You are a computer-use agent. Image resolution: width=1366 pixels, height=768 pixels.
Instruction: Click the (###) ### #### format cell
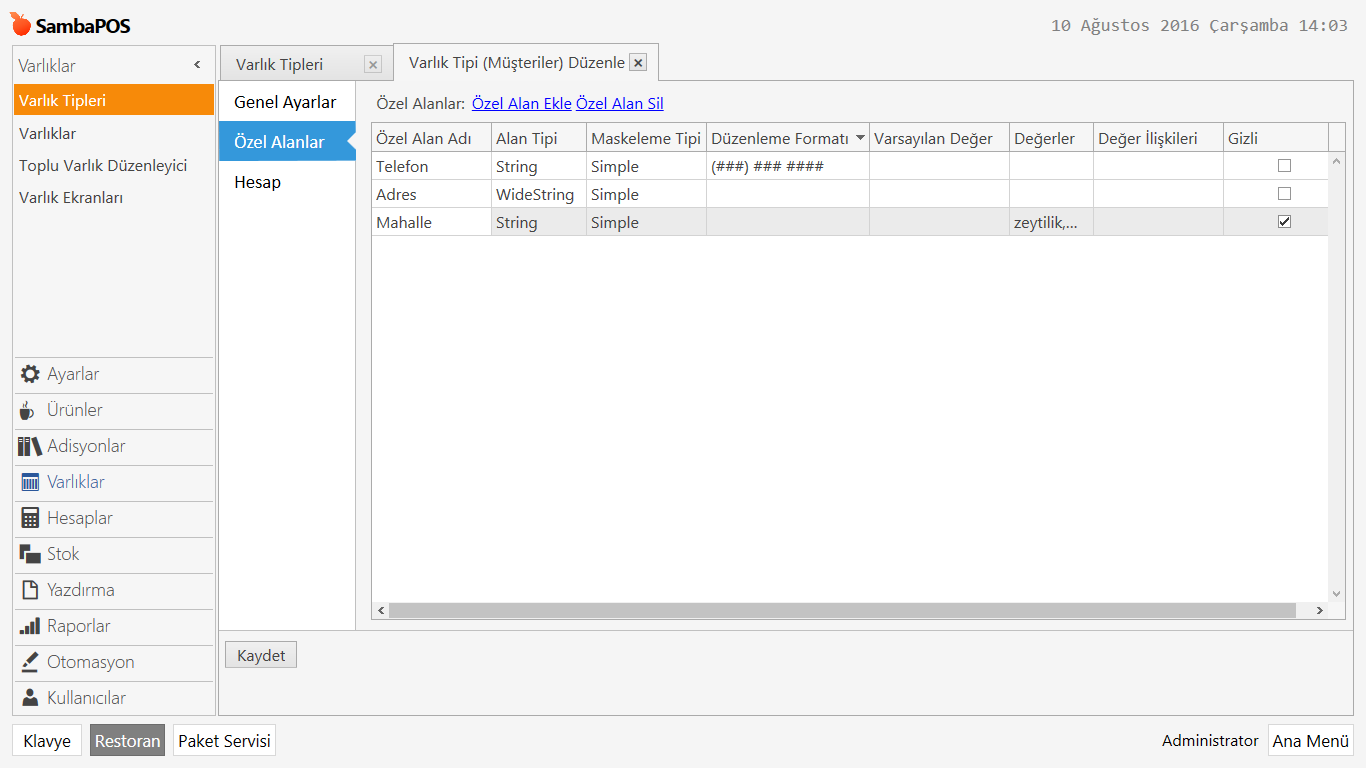pyautogui.click(x=788, y=166)
